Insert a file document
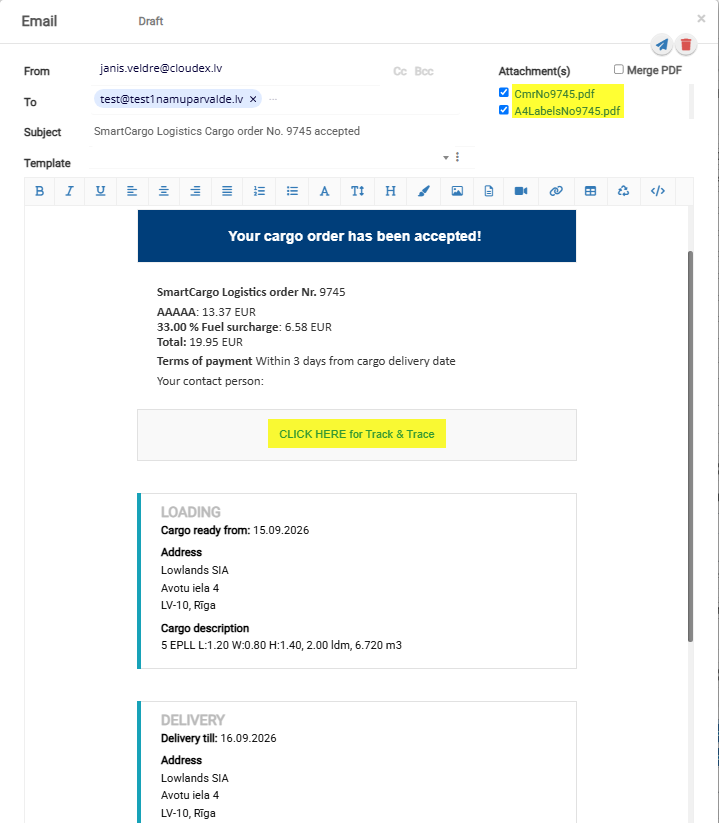The height and width of the screenshot is (823, 719). [489, 191]
